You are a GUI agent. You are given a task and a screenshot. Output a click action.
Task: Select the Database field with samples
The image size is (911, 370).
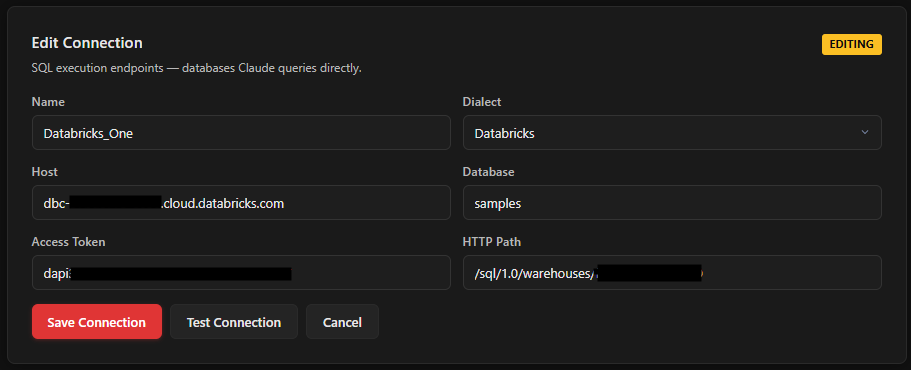tap(672, 203)
